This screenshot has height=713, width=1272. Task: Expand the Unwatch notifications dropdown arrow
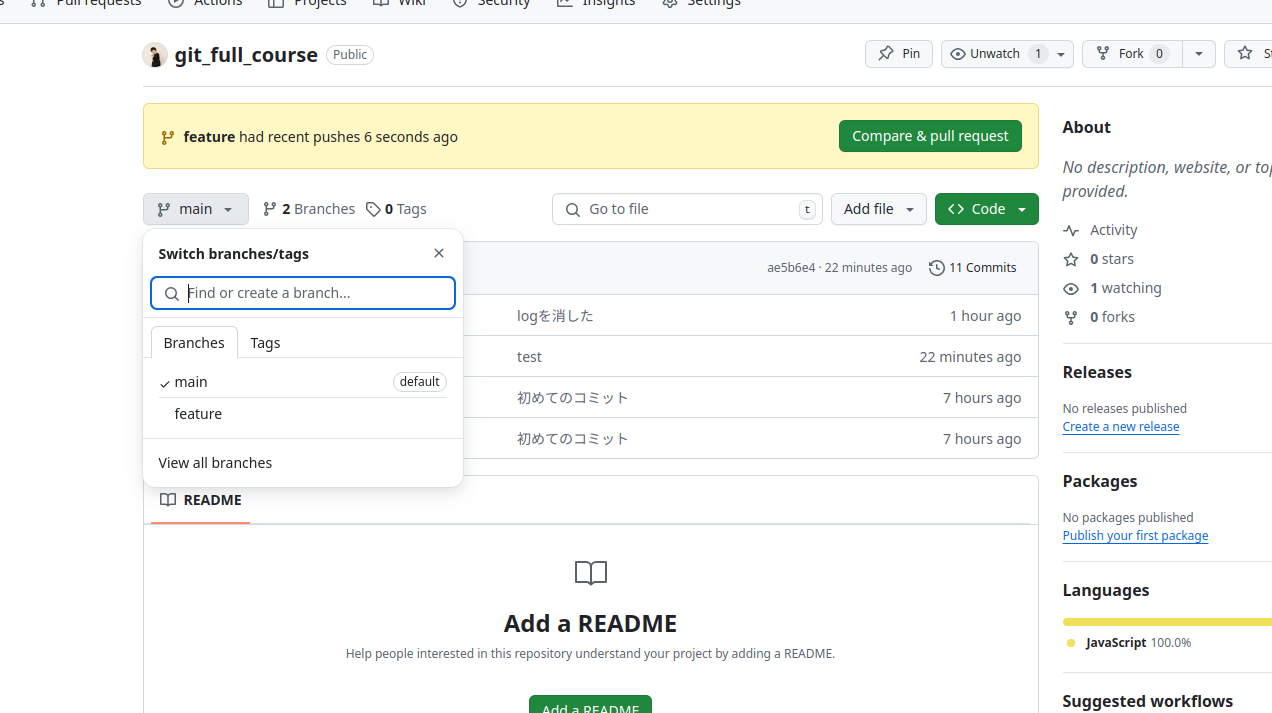point(1061,54)
